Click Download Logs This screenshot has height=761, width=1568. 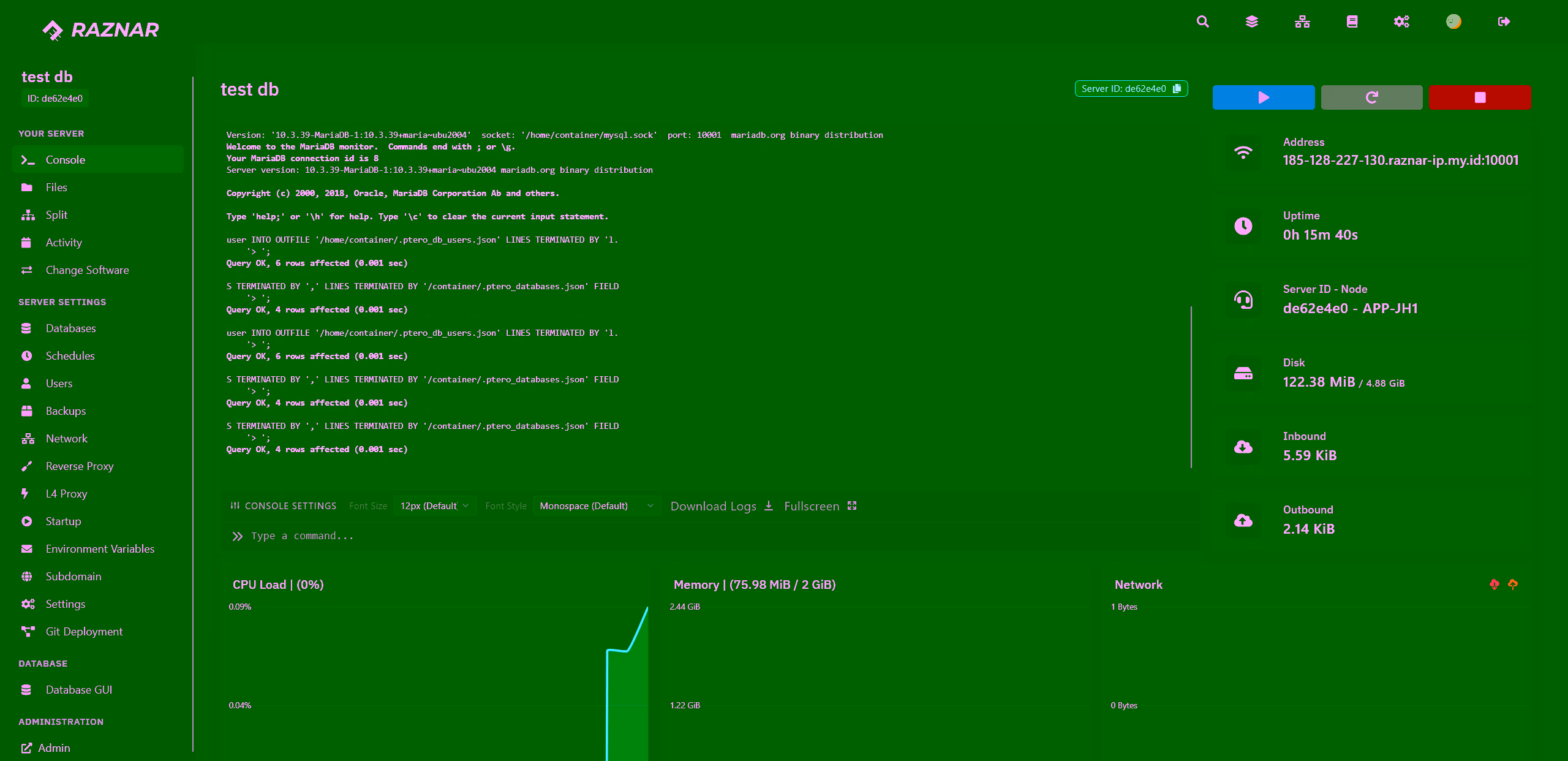point(722,506)
